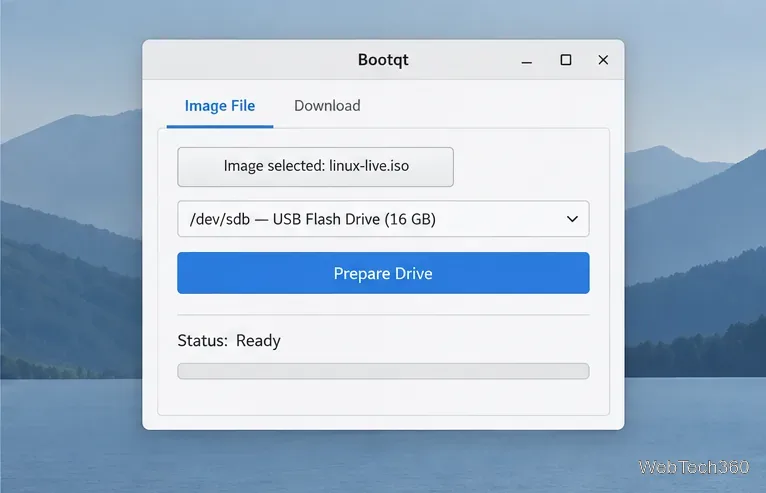Switch to the Image File tab
766x493 pixels.
tap(220, 106)
